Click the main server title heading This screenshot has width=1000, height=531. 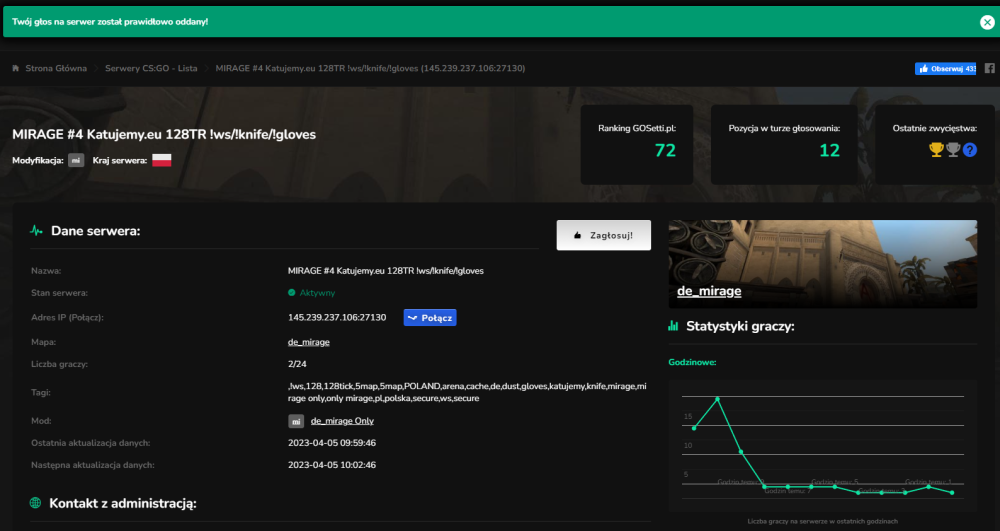(x=164, y=135)
